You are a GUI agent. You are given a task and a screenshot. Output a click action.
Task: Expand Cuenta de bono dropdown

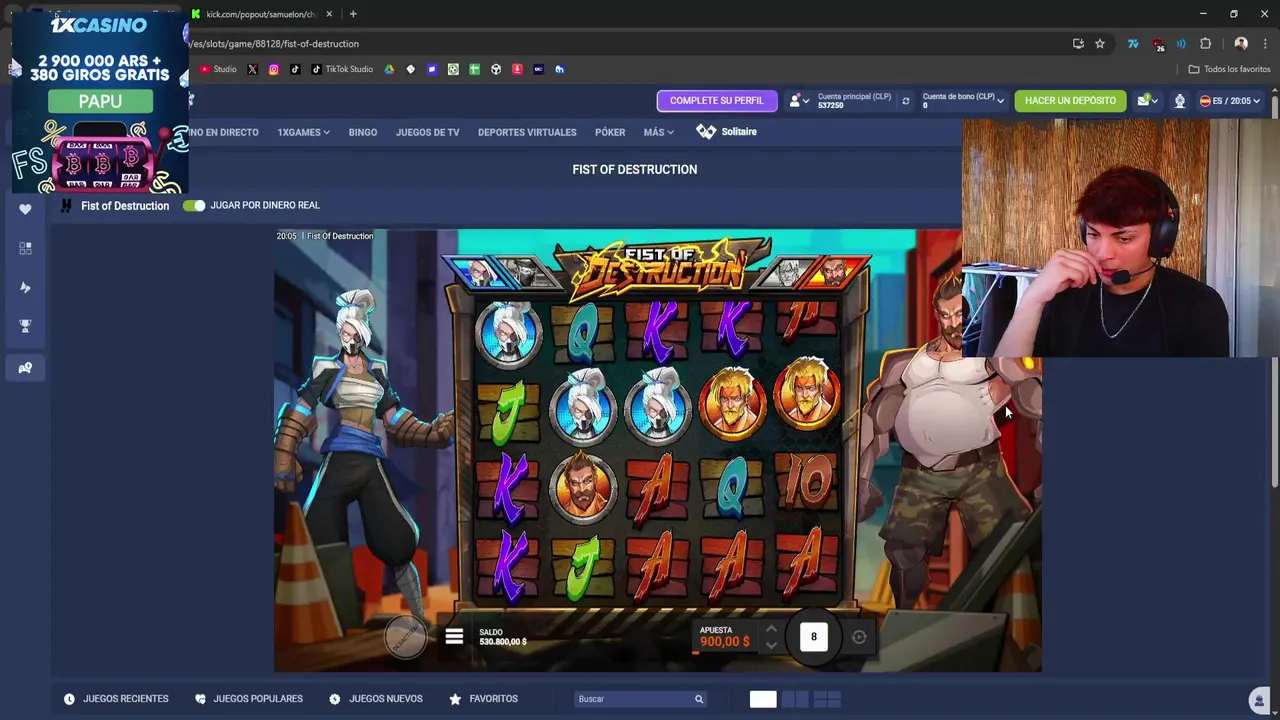(x=964, y=101)
